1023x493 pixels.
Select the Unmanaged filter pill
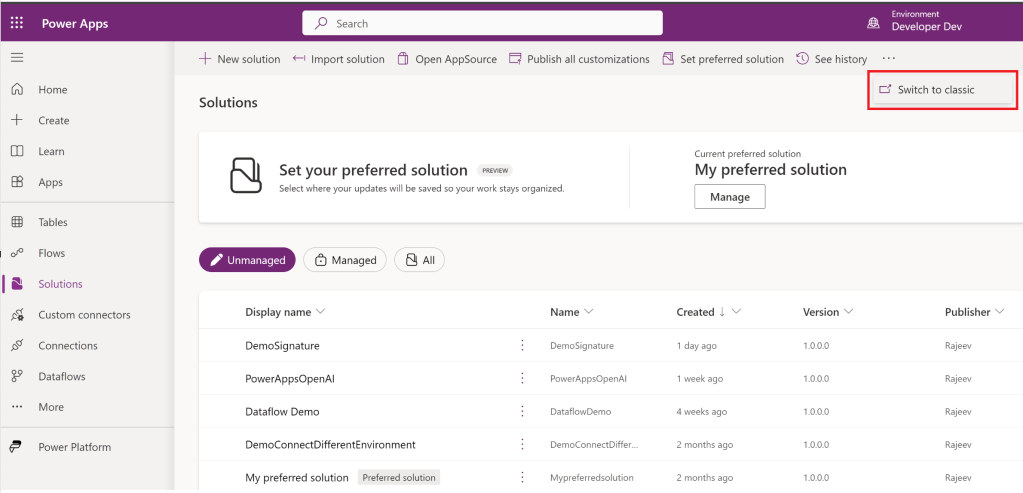[247, 260]
